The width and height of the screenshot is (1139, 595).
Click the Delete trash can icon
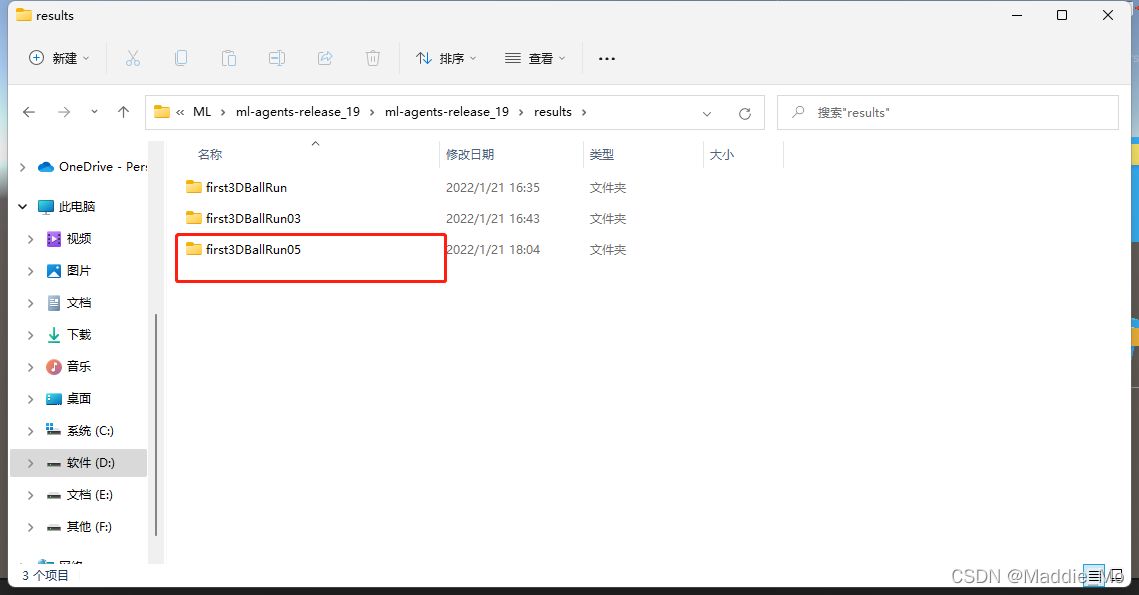(x=373, y=58)
